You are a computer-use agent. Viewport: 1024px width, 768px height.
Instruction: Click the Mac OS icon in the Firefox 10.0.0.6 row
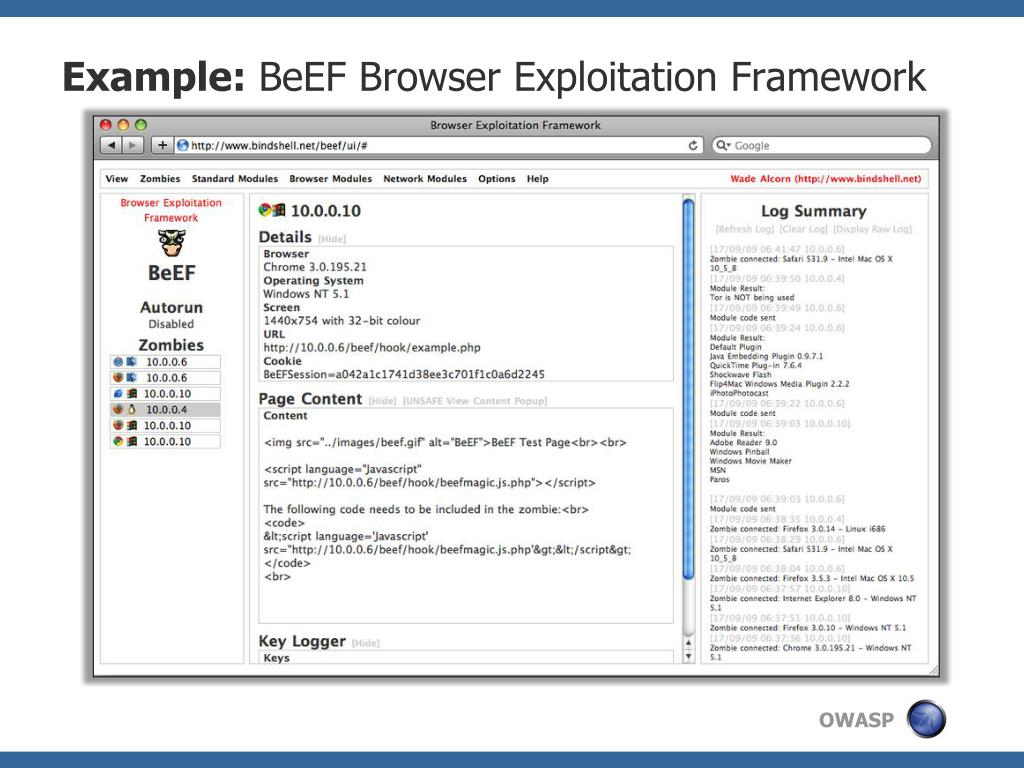coord(131,377)
